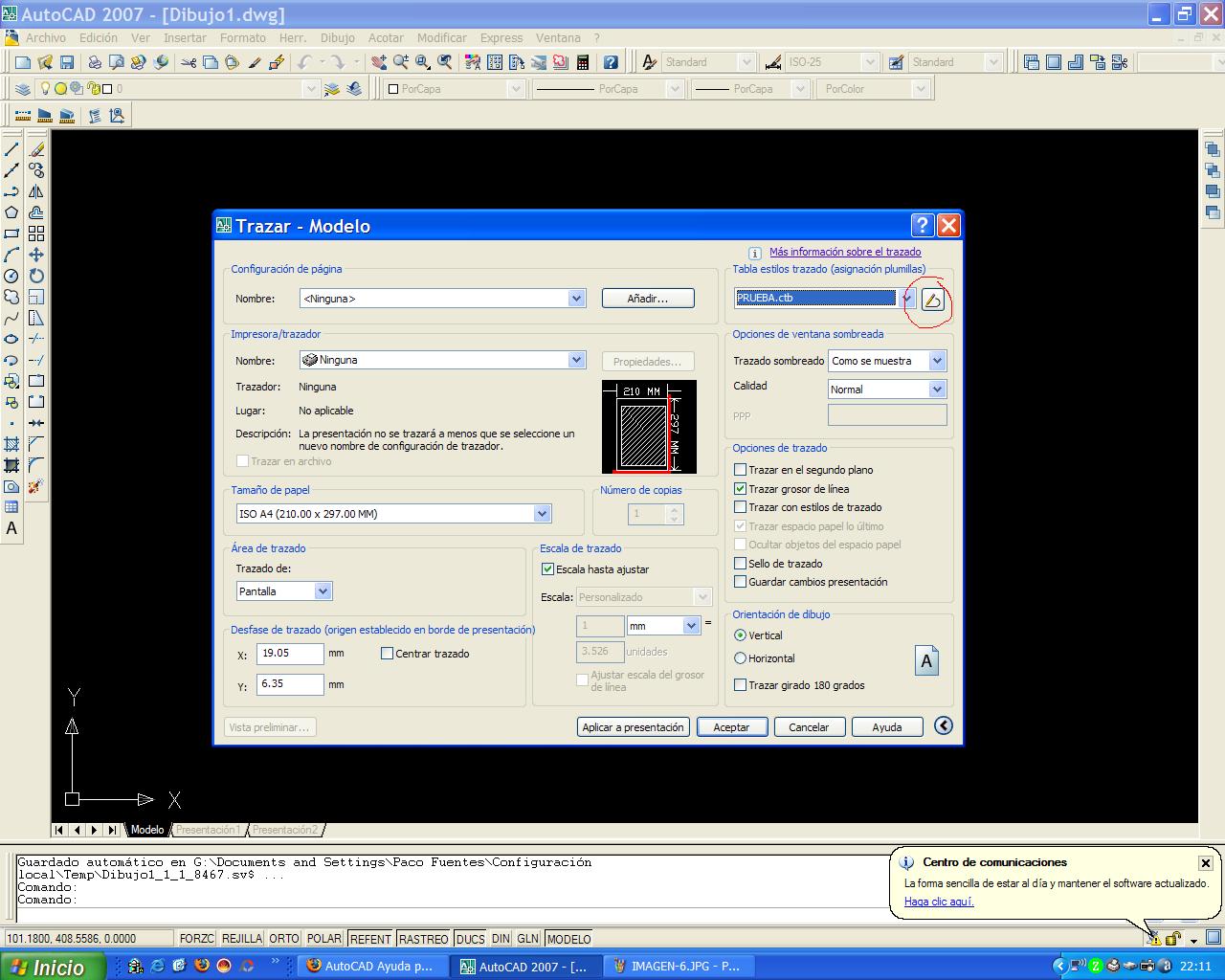This screenshot has height=980, width=1225.
Task: Select the Circle drawing tool
Action: 11,276
